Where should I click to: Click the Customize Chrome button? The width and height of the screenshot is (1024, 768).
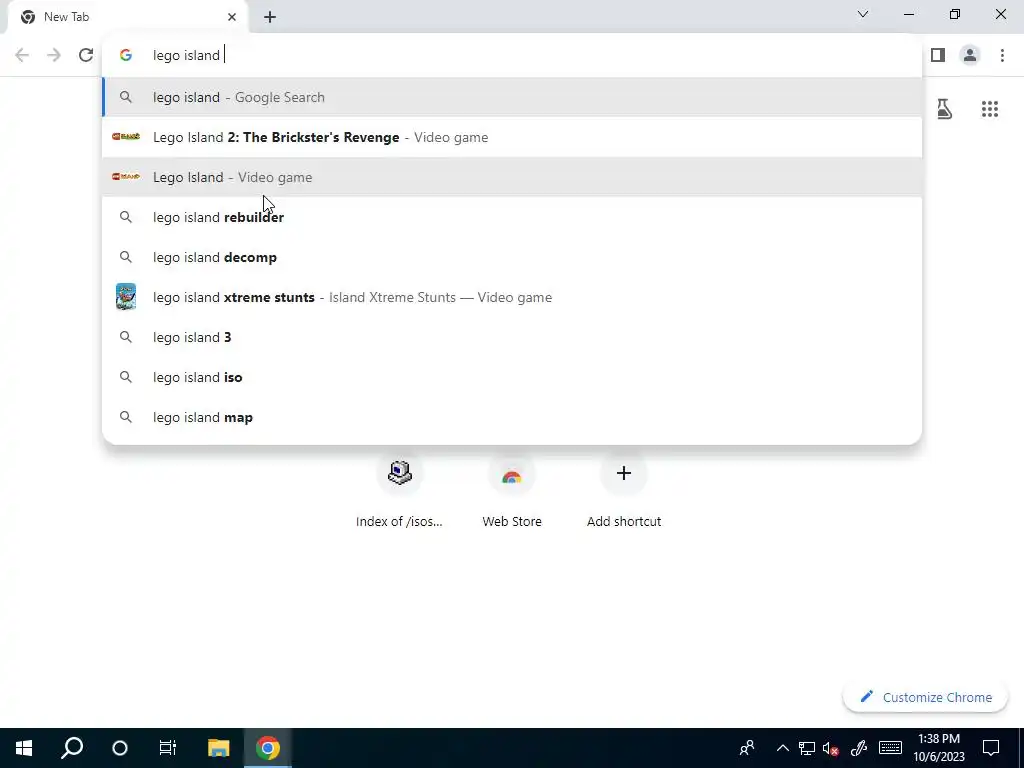(925, 697)
